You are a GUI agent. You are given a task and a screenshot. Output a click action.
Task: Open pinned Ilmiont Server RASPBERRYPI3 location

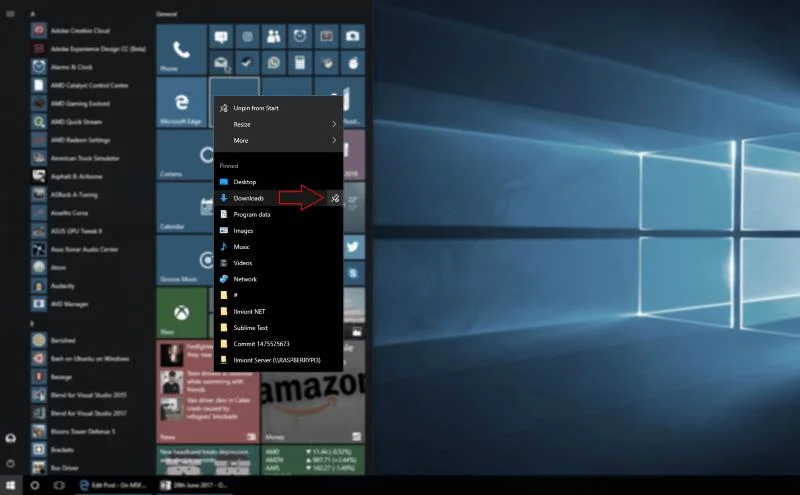pyautogui.click(x=278, y=360)
